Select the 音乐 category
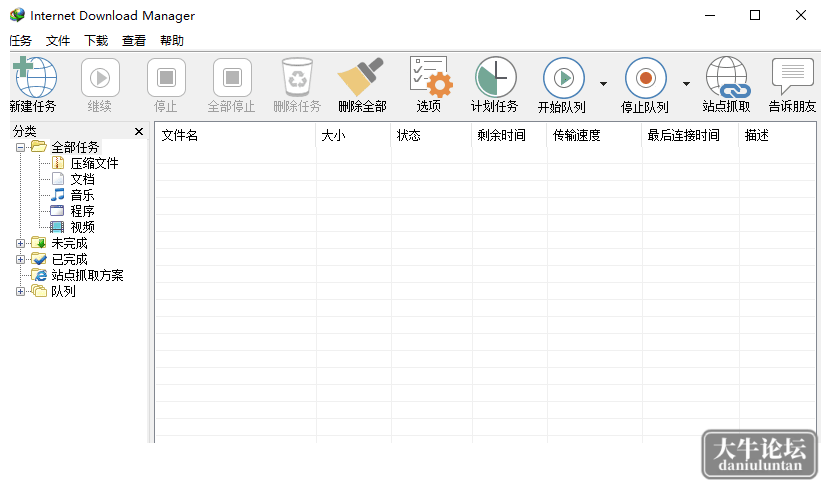This screenshot has width=825, height=486. point(83,195)
